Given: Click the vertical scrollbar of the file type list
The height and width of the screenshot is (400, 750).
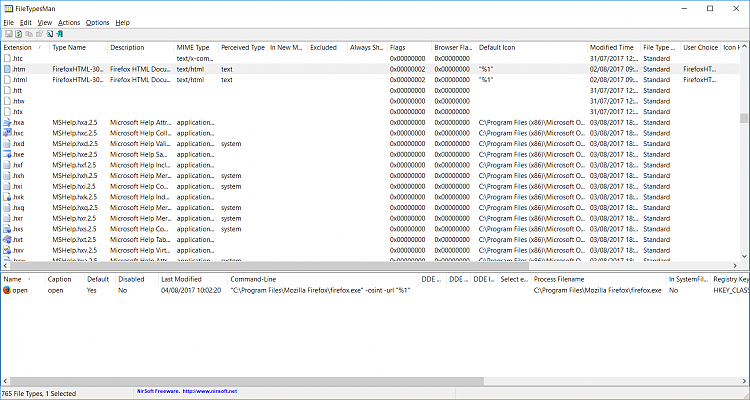Looking at the screenshot, I should 744,150.
